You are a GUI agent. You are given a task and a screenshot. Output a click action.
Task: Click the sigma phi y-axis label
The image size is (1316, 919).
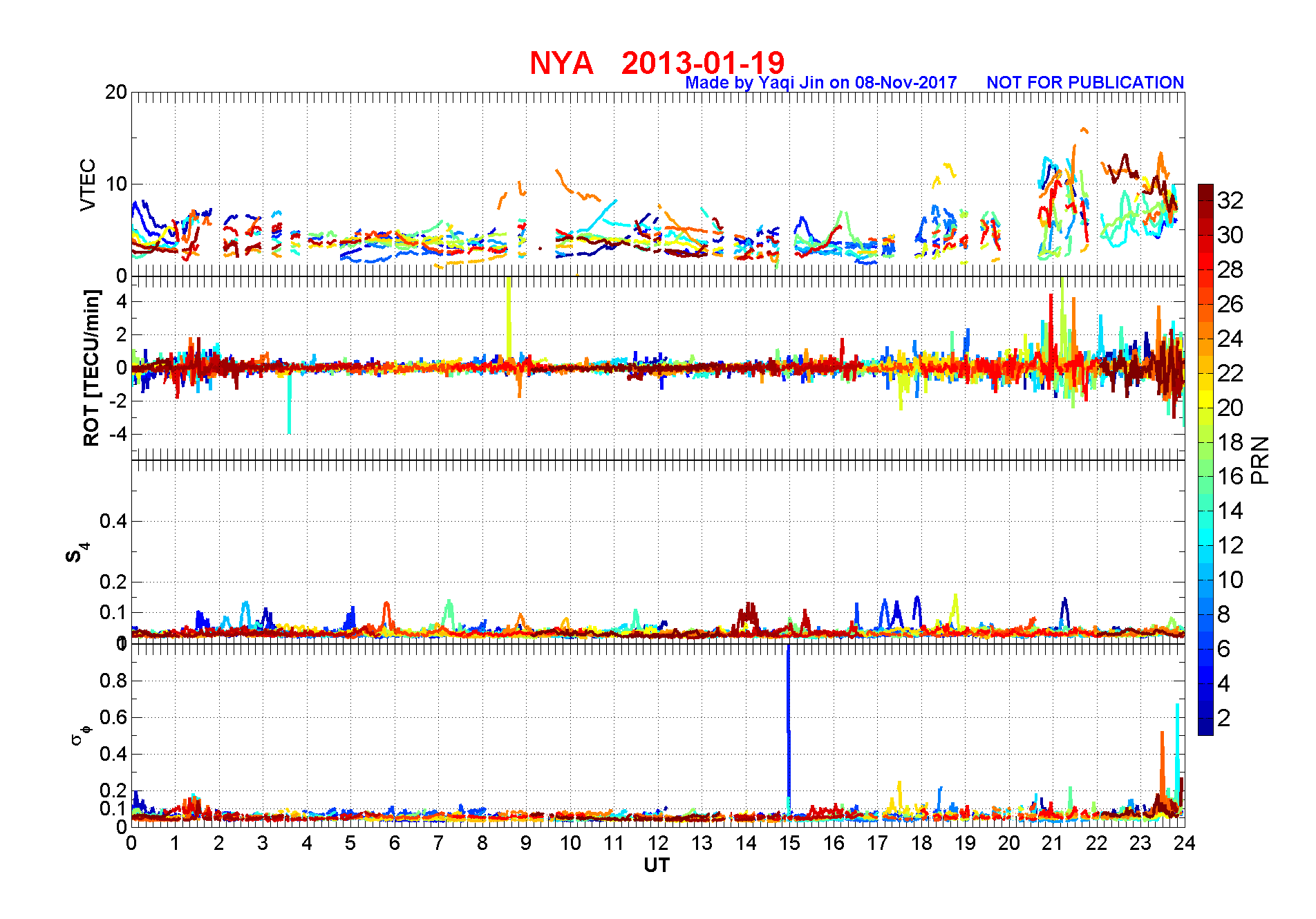point(81,735)
